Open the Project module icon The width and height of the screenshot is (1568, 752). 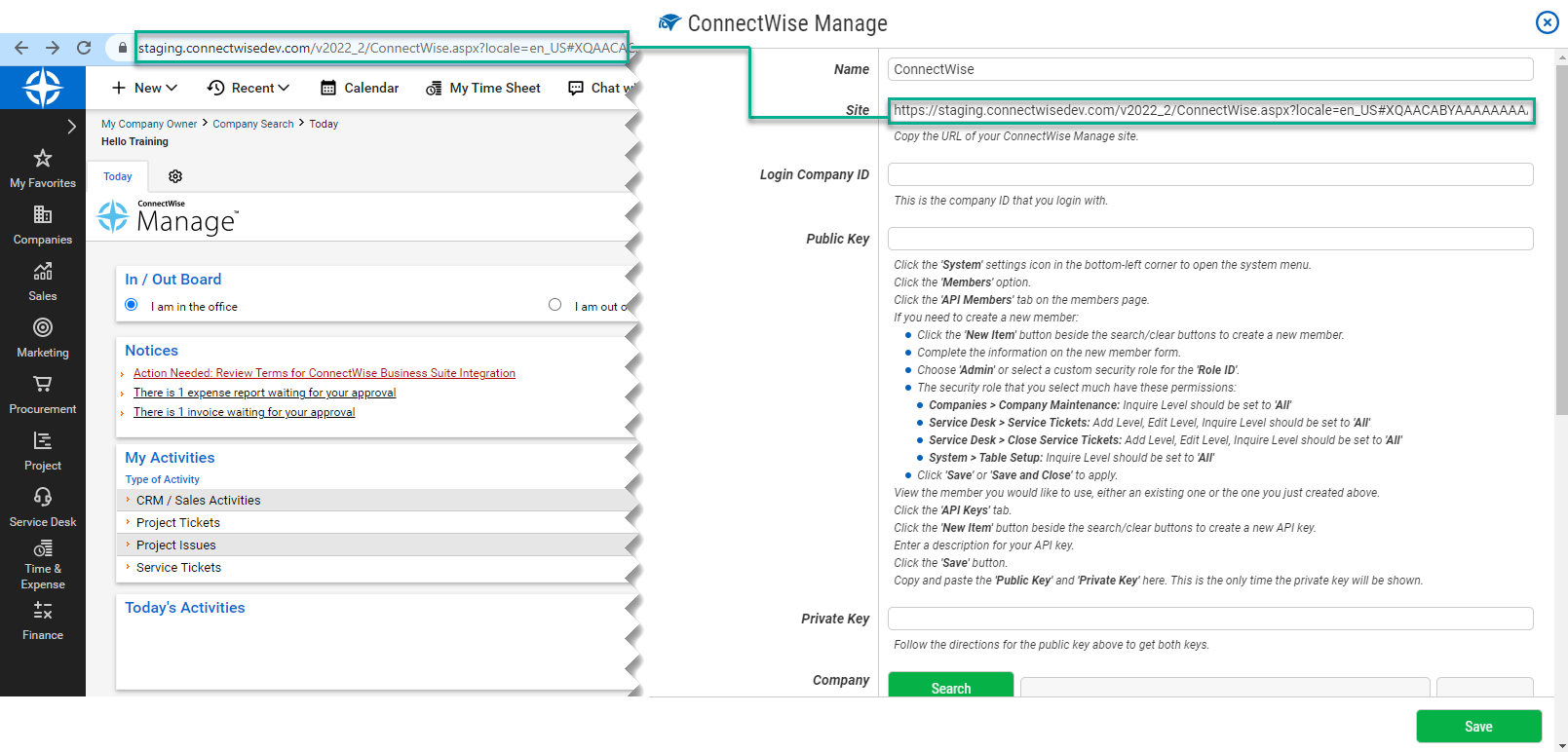pyautogui.click(x=43, y=440)
